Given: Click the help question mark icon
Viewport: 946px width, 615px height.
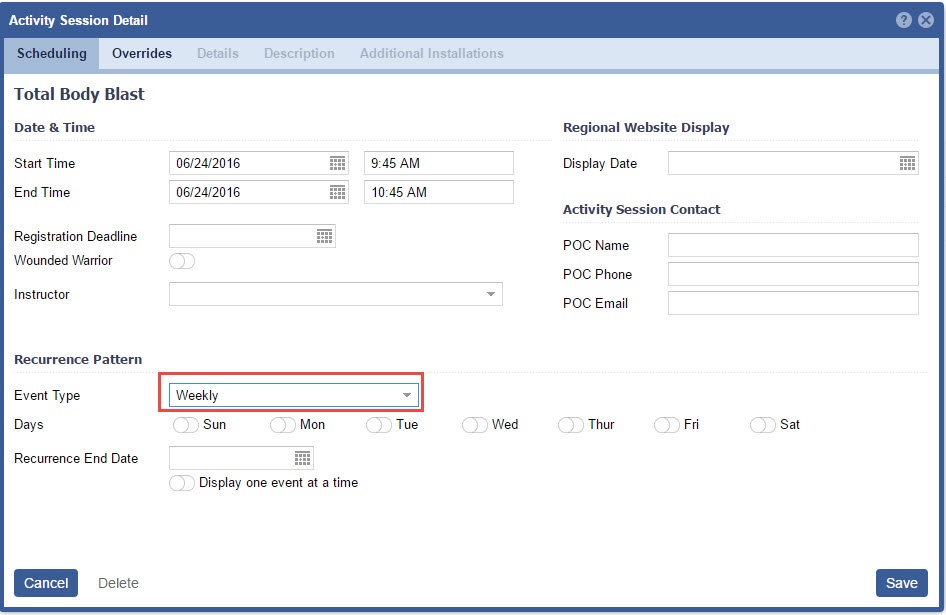Looking at the screenshot, I should pyautogui.click(x=904, y=20).
